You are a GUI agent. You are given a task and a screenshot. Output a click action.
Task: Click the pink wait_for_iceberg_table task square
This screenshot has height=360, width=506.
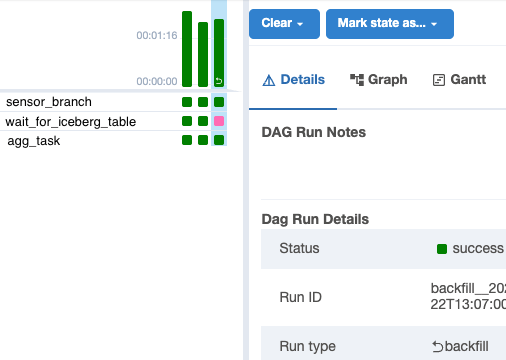click(219, 121)
